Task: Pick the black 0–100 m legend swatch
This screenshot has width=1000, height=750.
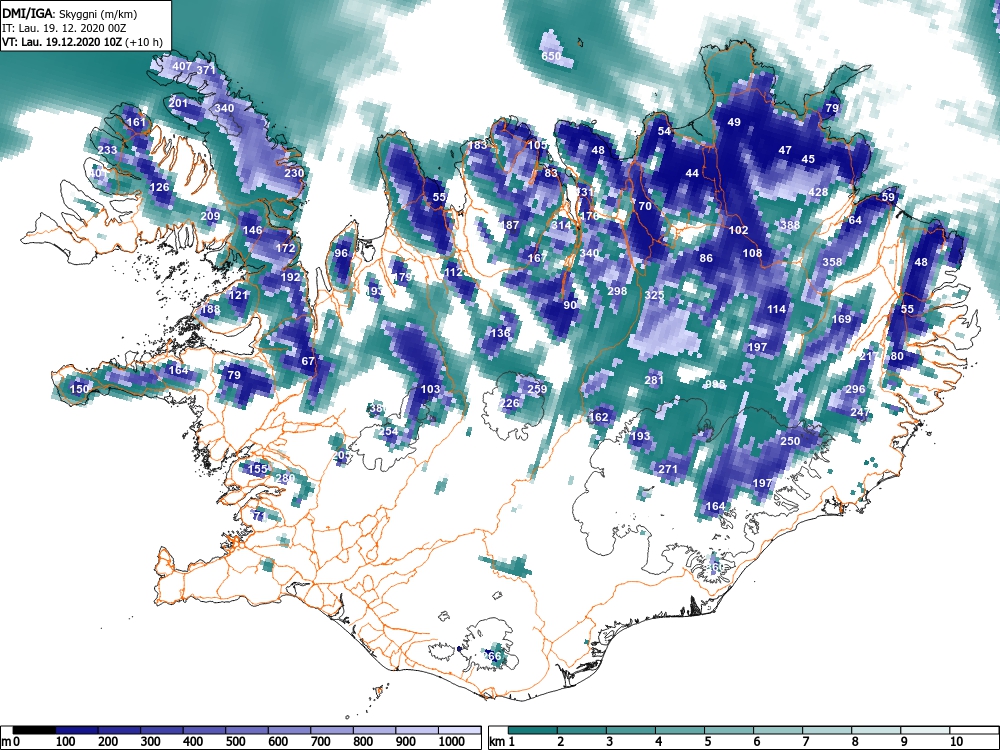Action: pyautogui.click(x=34, y=730)
